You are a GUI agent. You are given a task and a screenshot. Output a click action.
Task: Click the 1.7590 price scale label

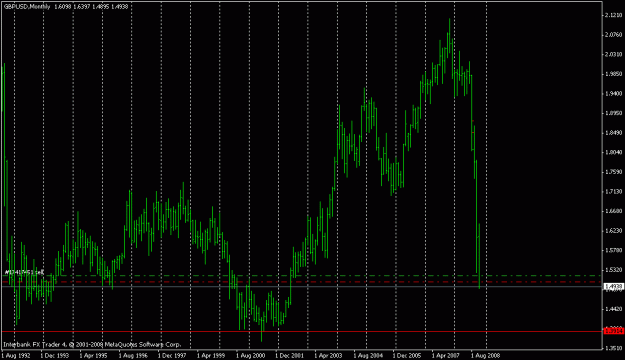pos(613,172)
